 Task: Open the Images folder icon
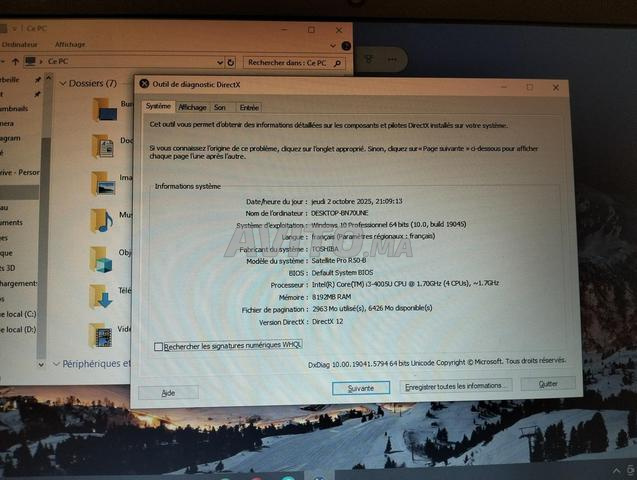click(102, 183)
